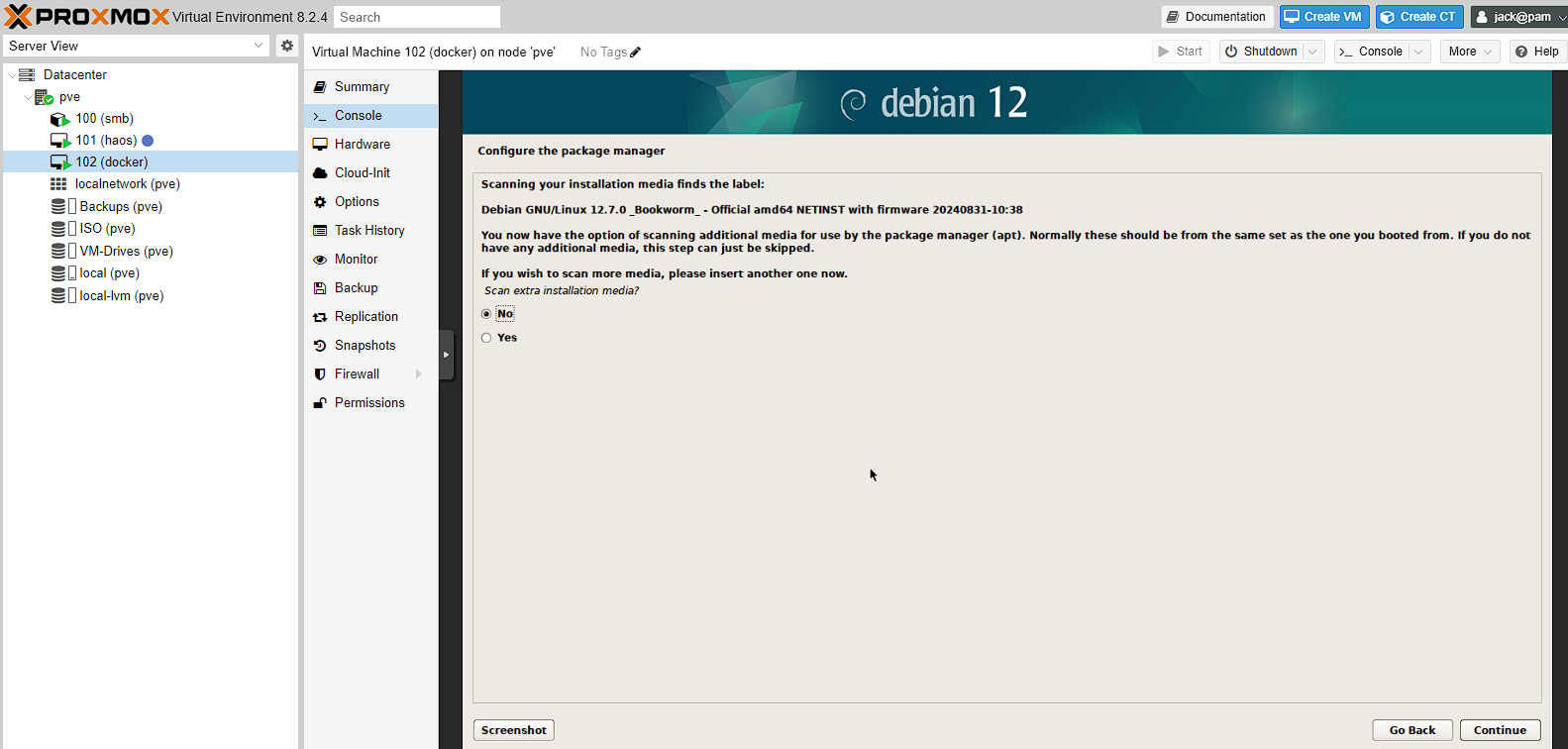This screenshot has width=1568, height=749.
Task: Open the Server View dropdown
Action: tap(259, 46)
